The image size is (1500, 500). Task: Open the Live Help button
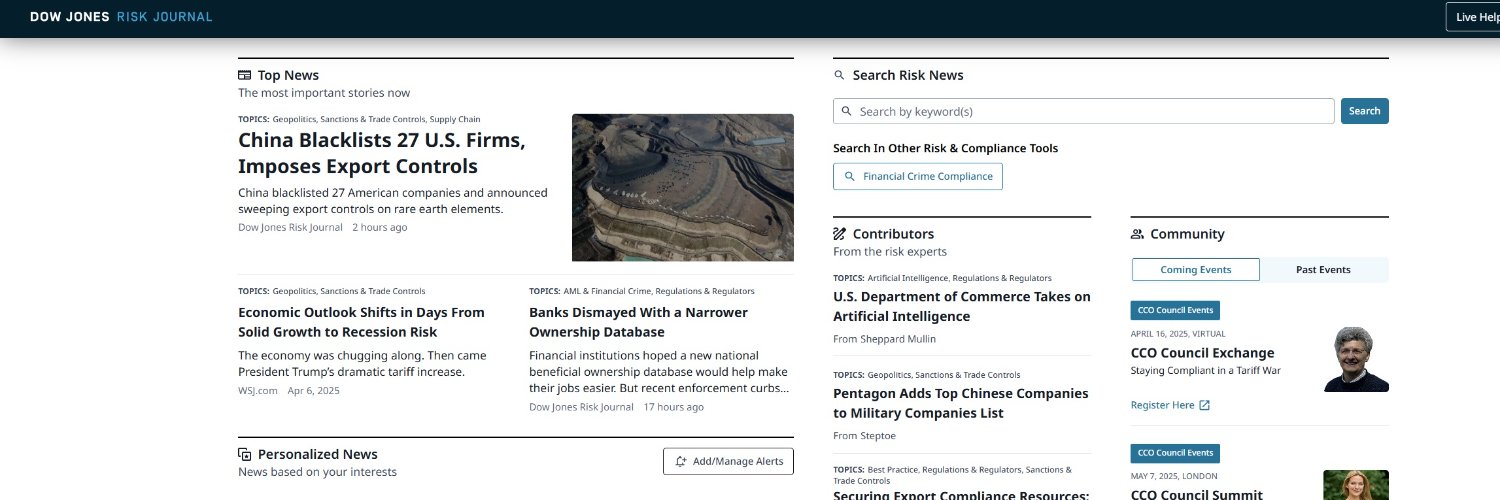(x=1473, y=17)
